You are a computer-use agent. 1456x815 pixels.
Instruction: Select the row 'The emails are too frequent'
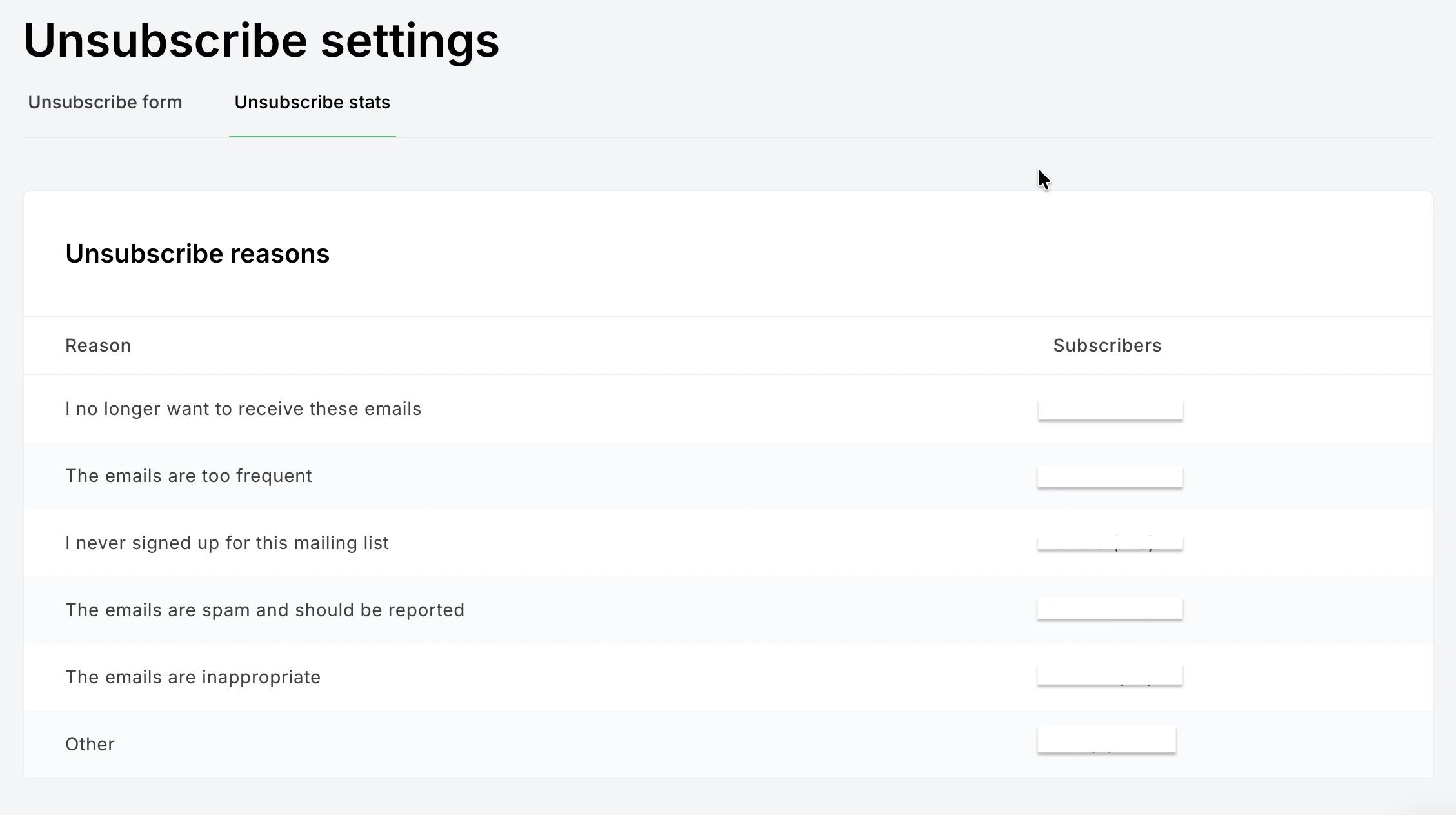[x=188, y=476]
